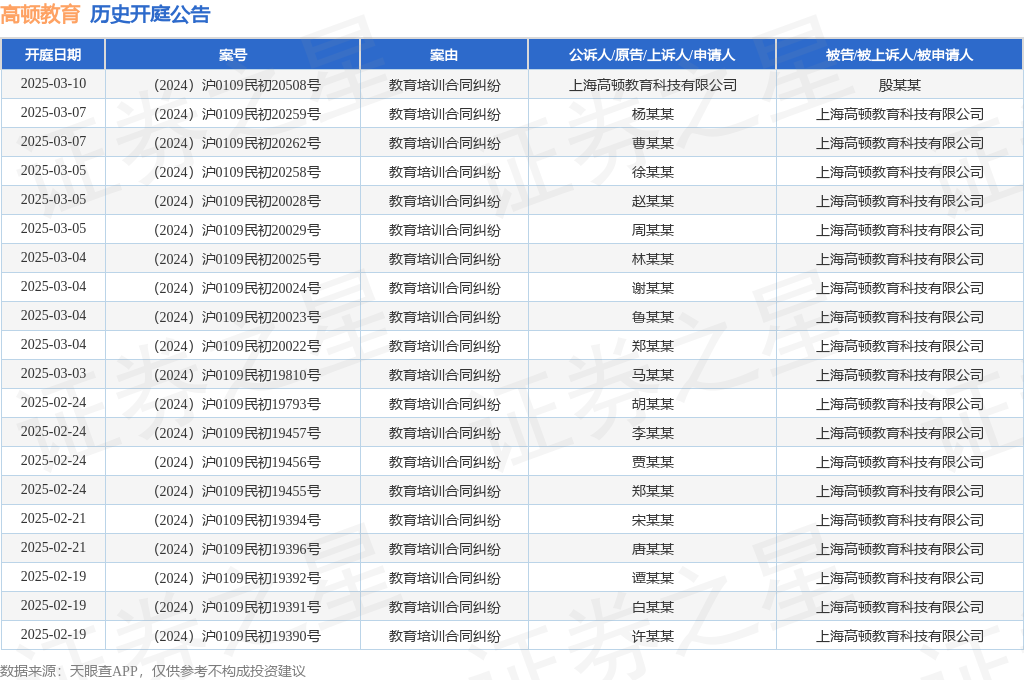Select case number 沪0109民初20028号

[x=261, y=201]
